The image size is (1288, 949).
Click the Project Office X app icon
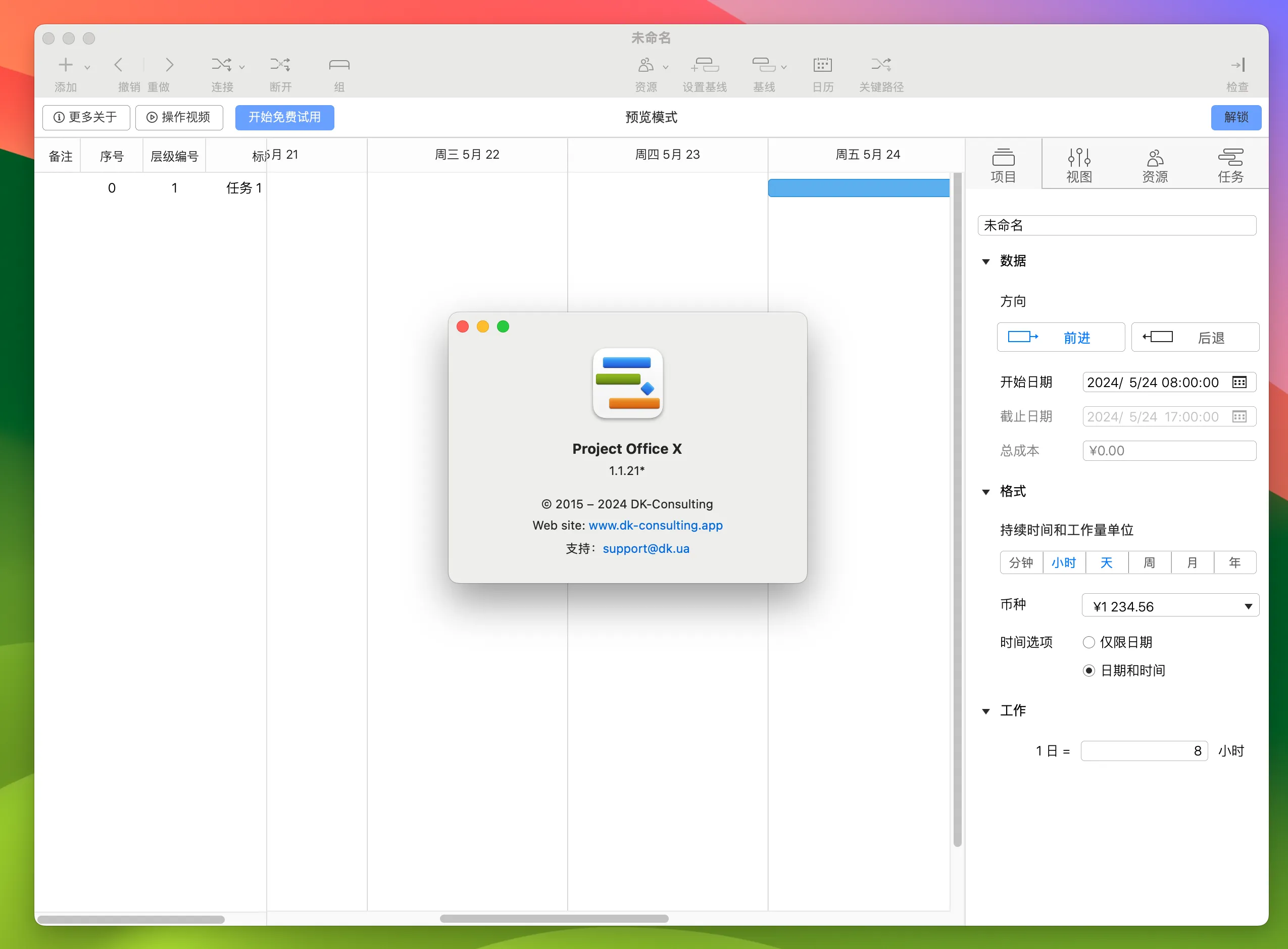coord(628,383)
